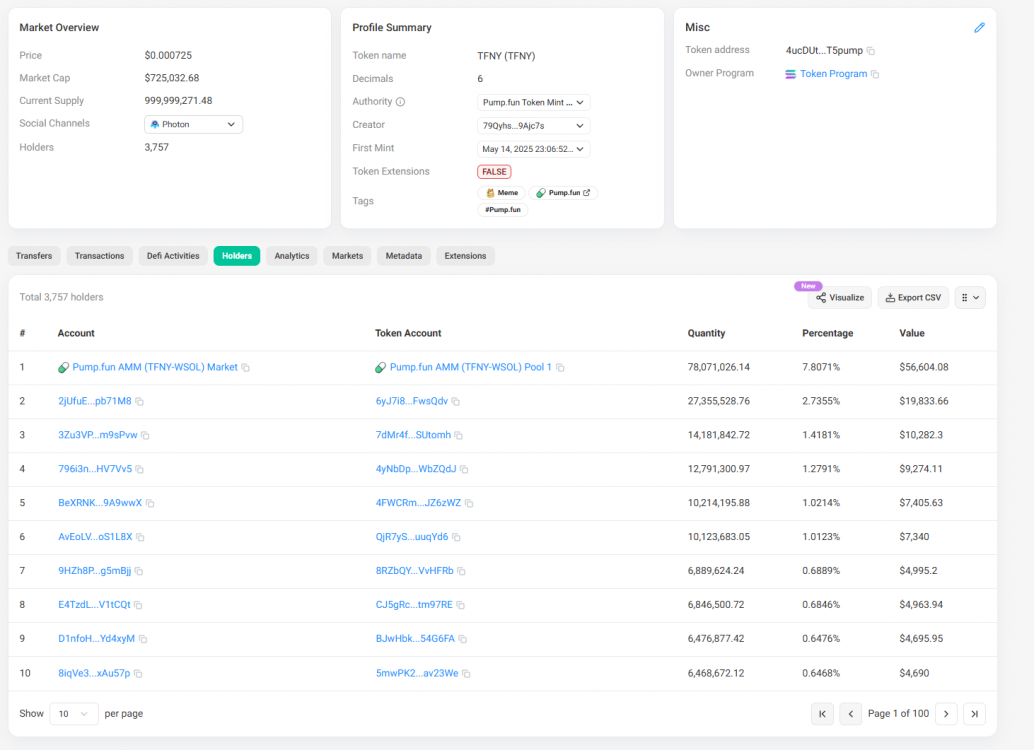This screenshot has height=750, width=1034.
Task: Go to the last page of holders
Action: coord(974,713)
